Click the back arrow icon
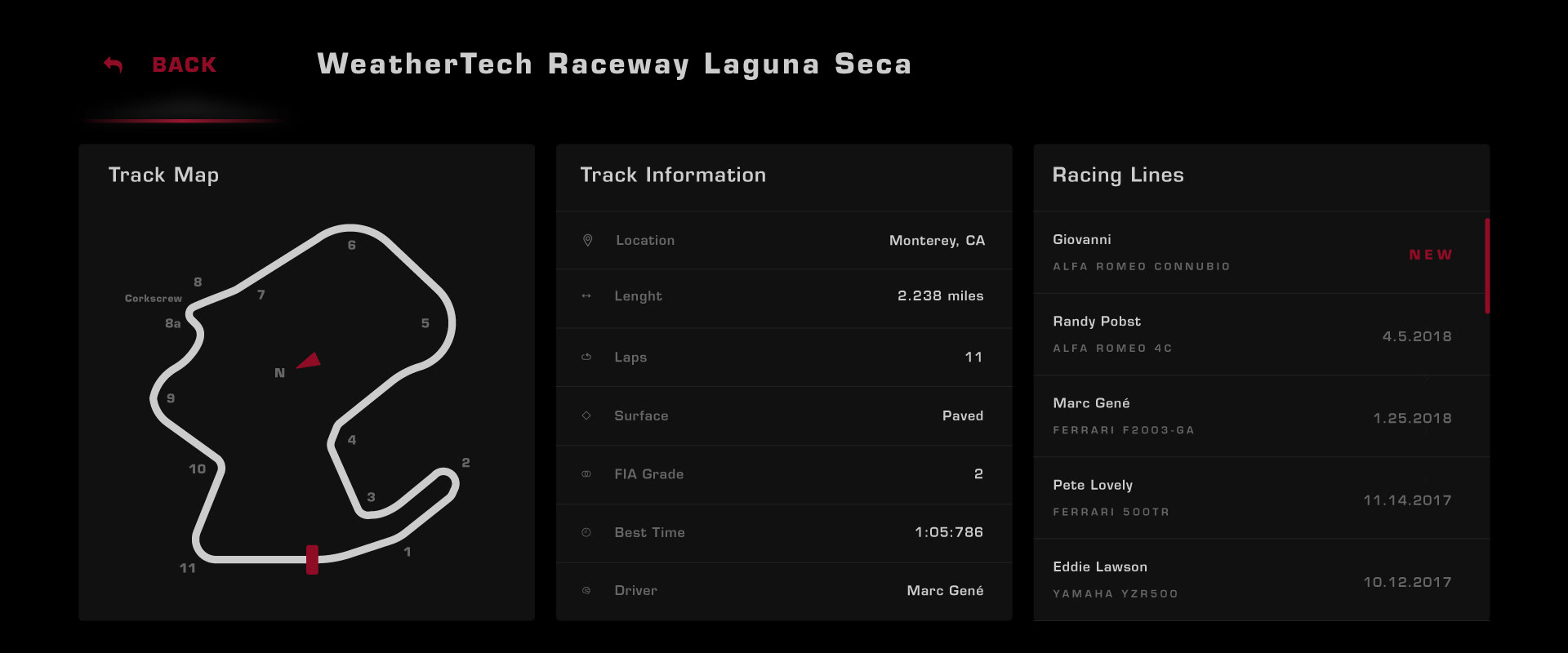1568x653 pixels. pyautogui.click(x=114, y=64)
